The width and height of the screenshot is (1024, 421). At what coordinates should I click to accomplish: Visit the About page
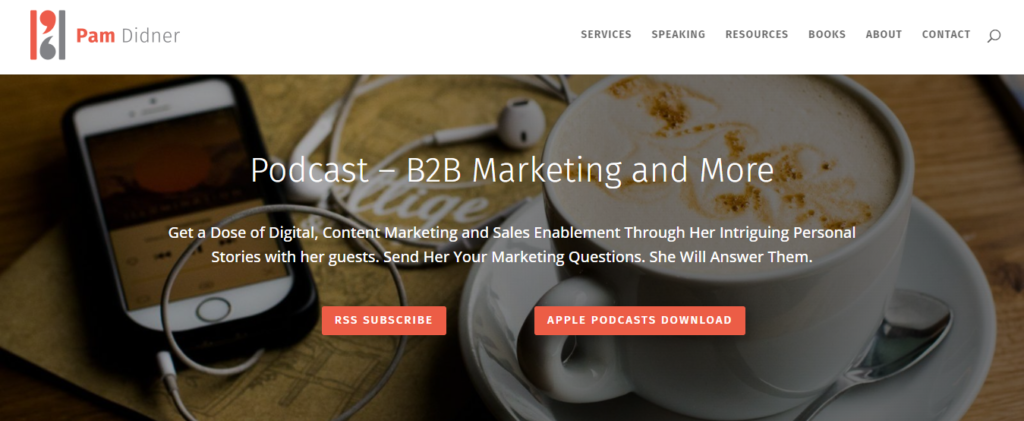coord(884,35)
